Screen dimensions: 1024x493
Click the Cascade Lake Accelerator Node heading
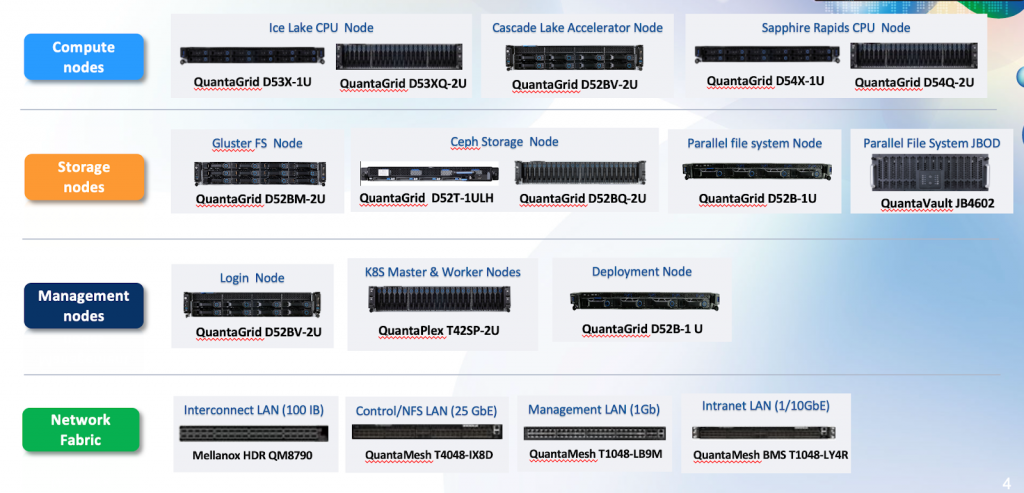[577, 27]
